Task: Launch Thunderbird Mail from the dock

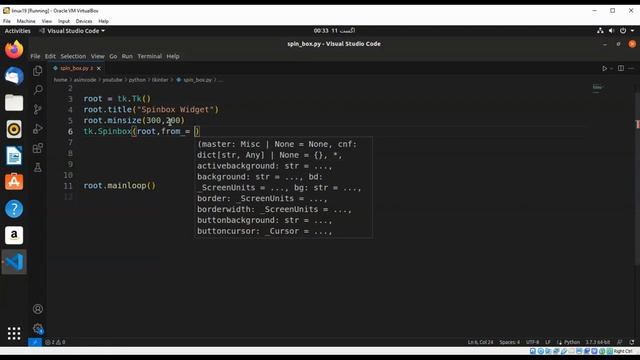Action: (14, 76)
